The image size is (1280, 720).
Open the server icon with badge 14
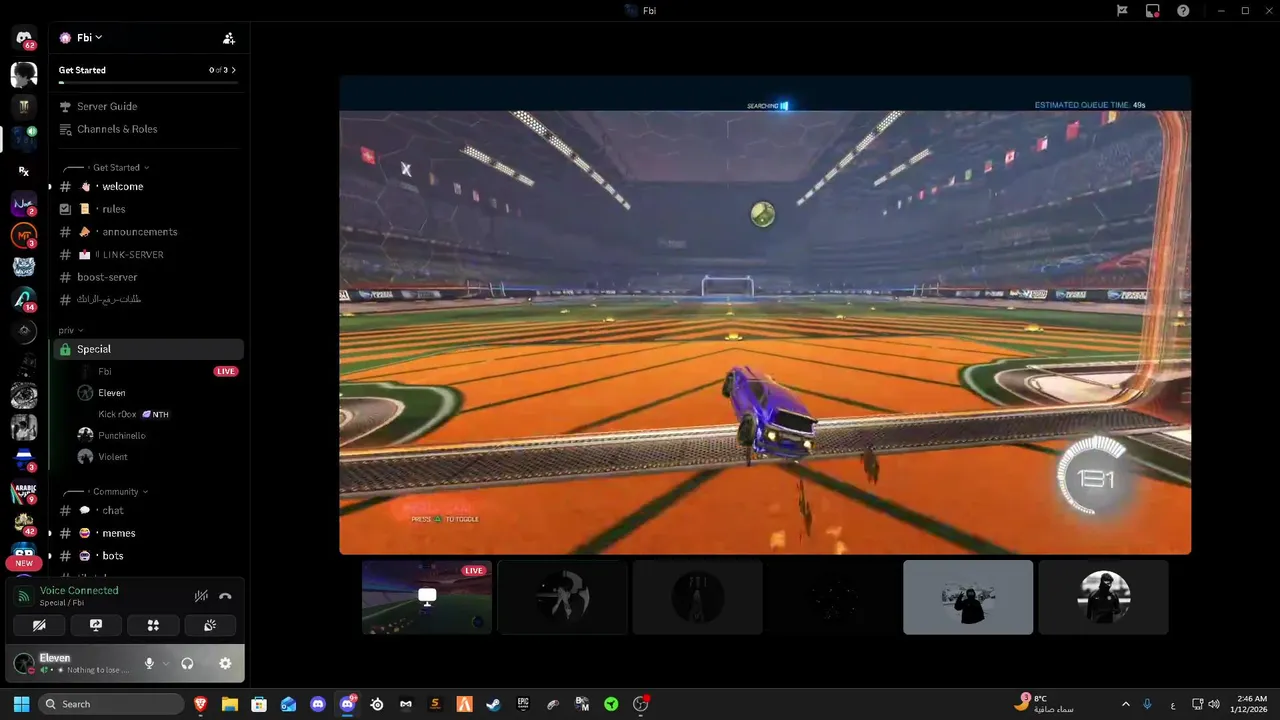click(24, 298)
